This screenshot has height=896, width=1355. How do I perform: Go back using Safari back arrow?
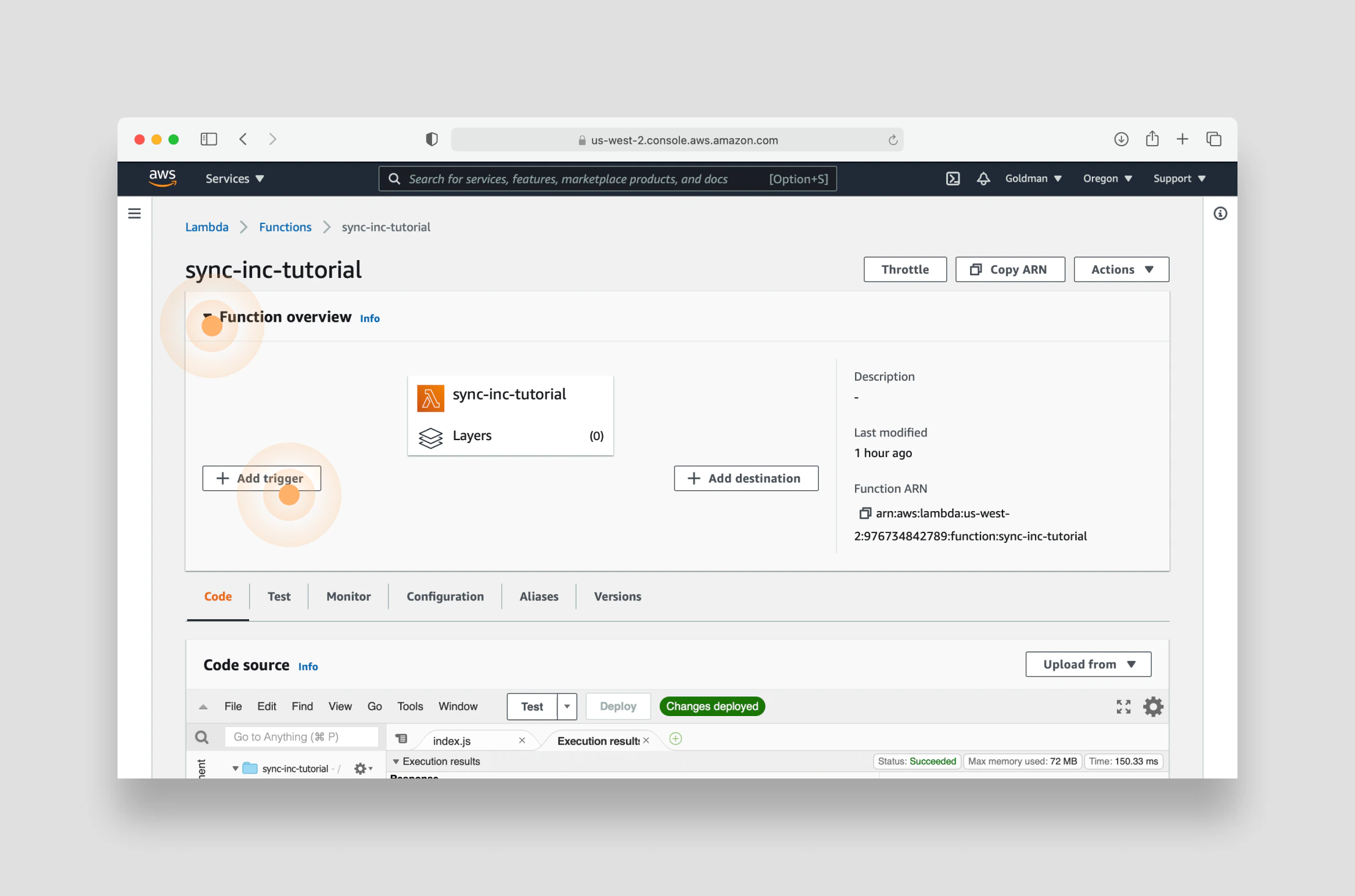(243, 140)
